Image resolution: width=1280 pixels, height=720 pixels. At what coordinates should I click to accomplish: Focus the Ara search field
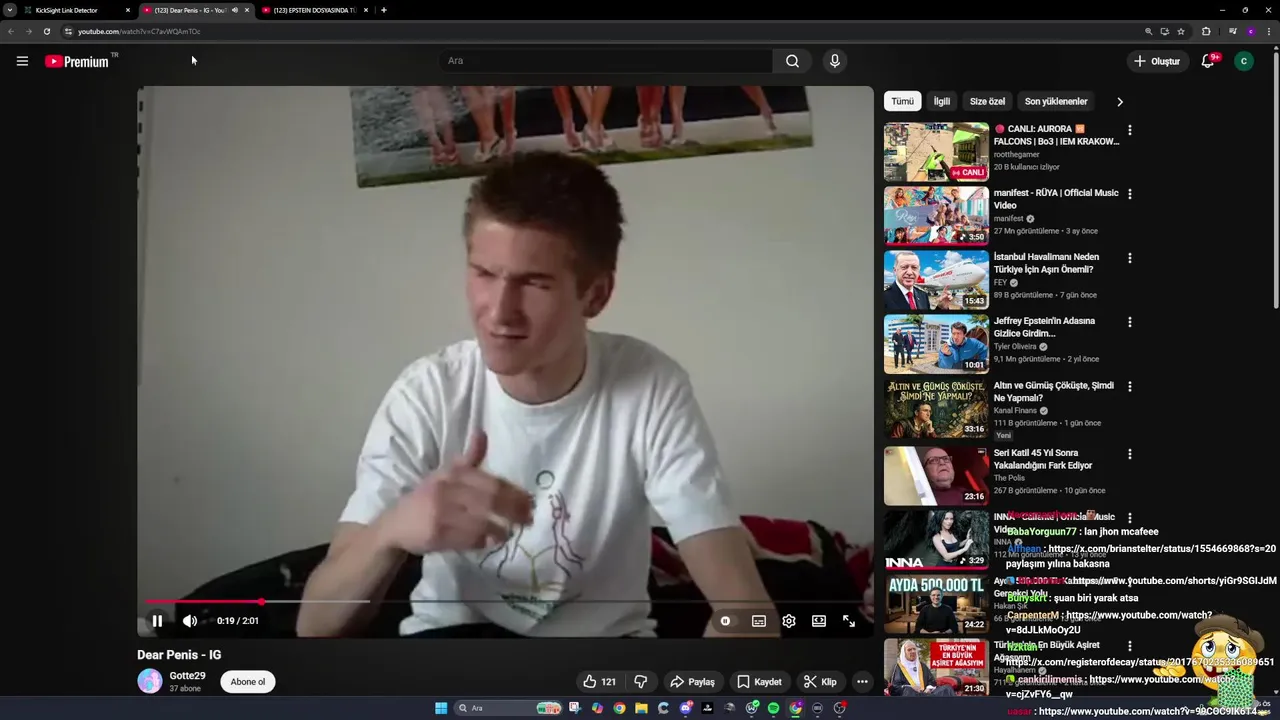[x=605, y=61]
